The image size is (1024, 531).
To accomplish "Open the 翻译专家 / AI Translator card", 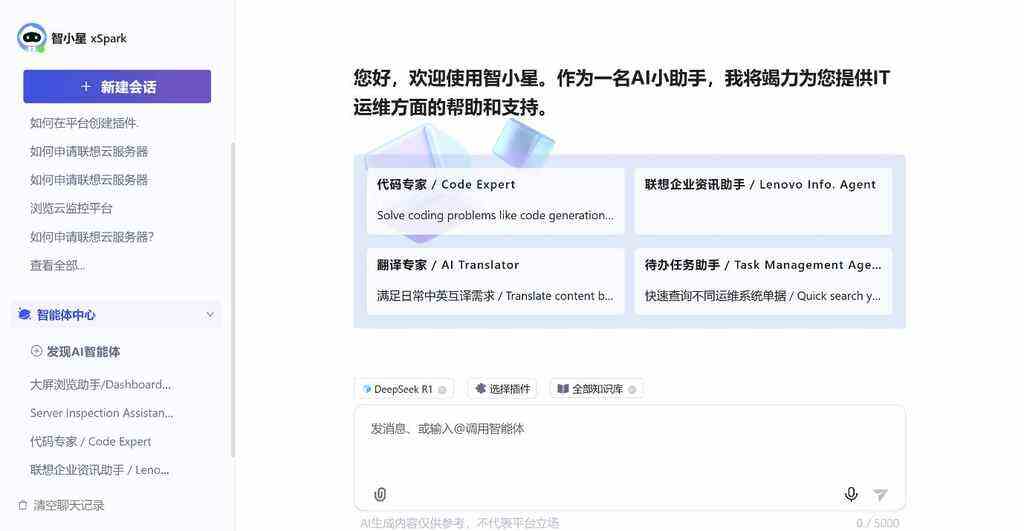I will click(x=495, y=281).
